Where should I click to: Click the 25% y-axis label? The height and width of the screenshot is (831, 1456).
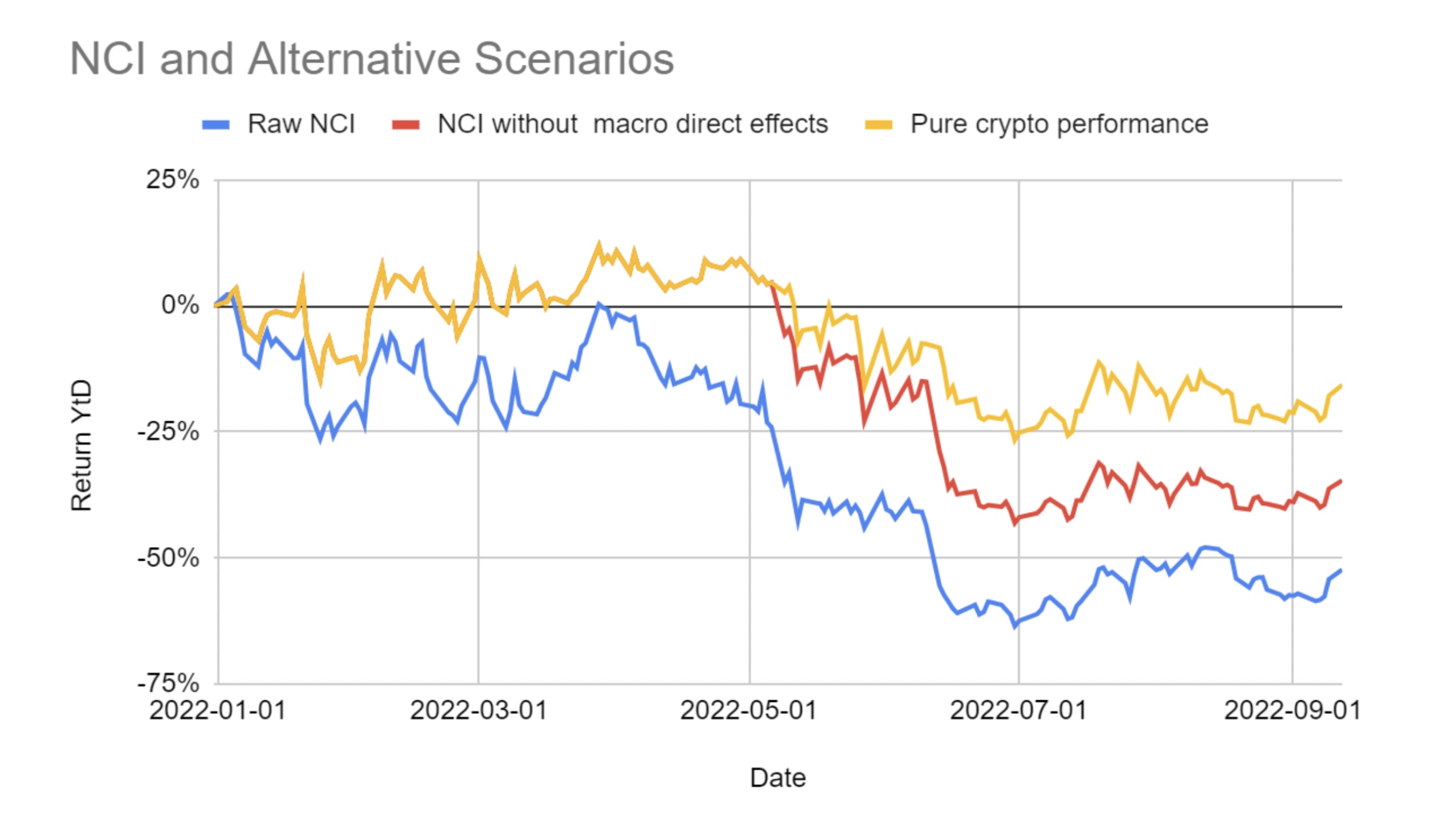tap(173, 179)
